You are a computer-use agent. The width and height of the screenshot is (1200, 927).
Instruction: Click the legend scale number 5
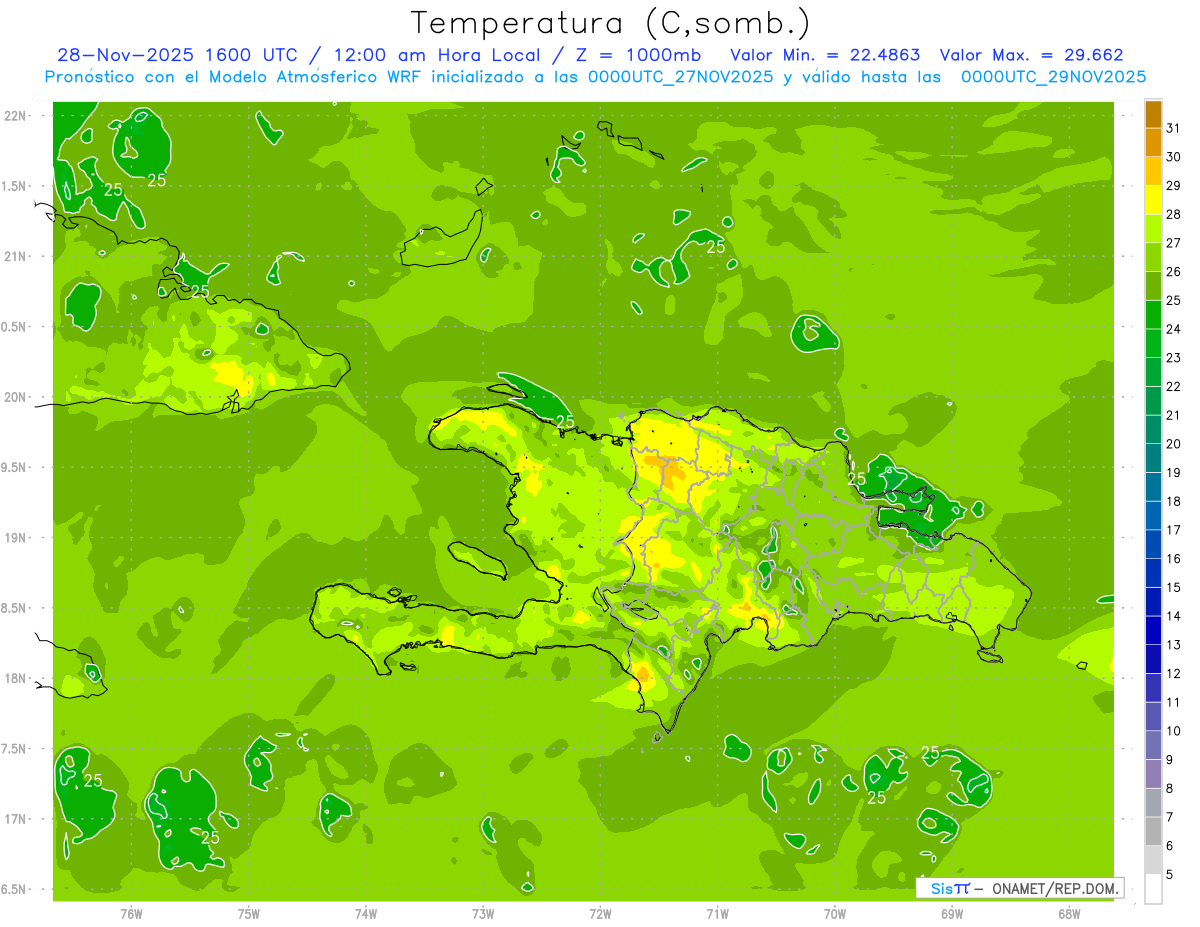click(x=1172, y=875)
